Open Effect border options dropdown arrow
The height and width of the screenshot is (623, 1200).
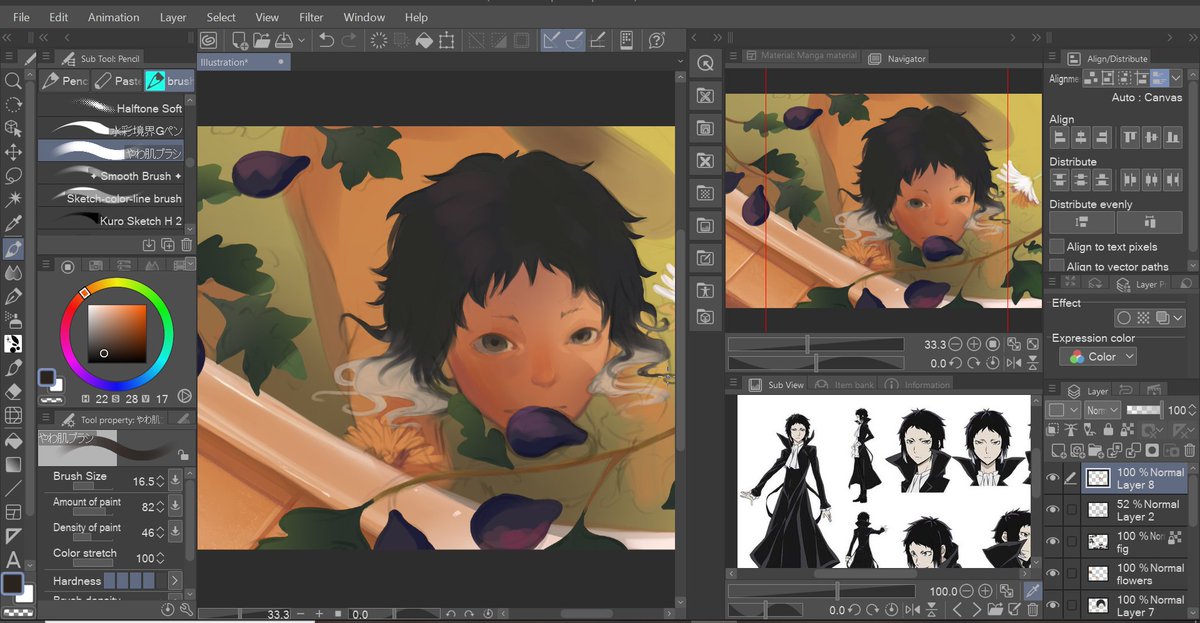(1178, 318)
